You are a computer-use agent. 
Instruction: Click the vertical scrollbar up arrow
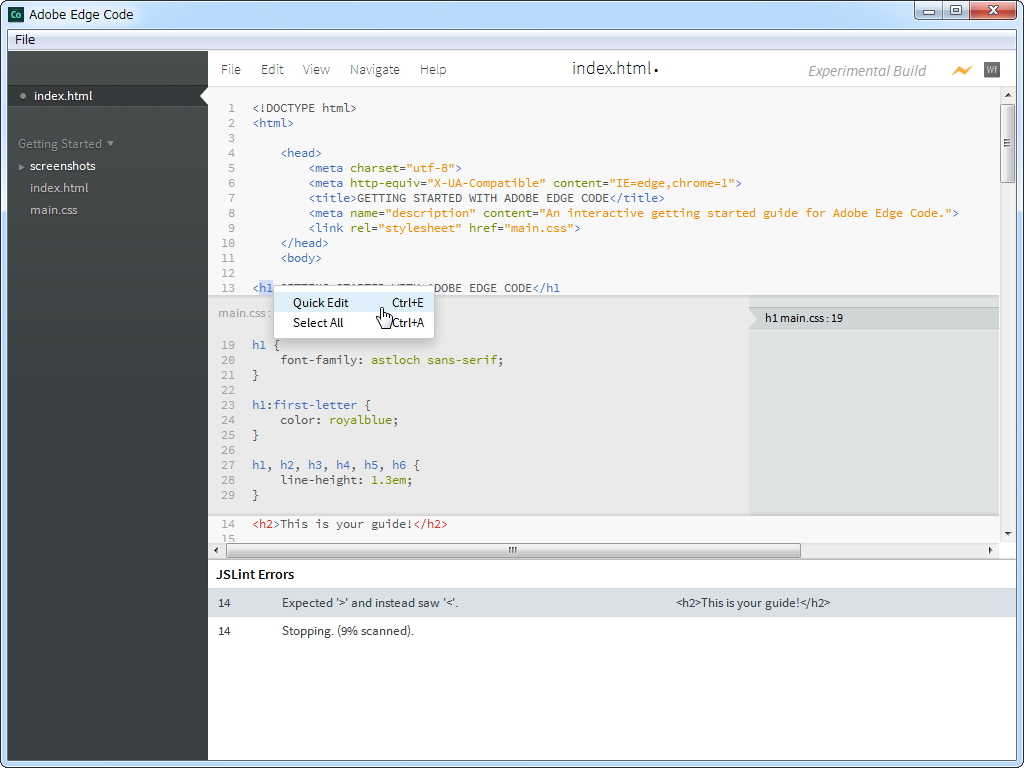pyautogui.click(x=1008, y=93)
